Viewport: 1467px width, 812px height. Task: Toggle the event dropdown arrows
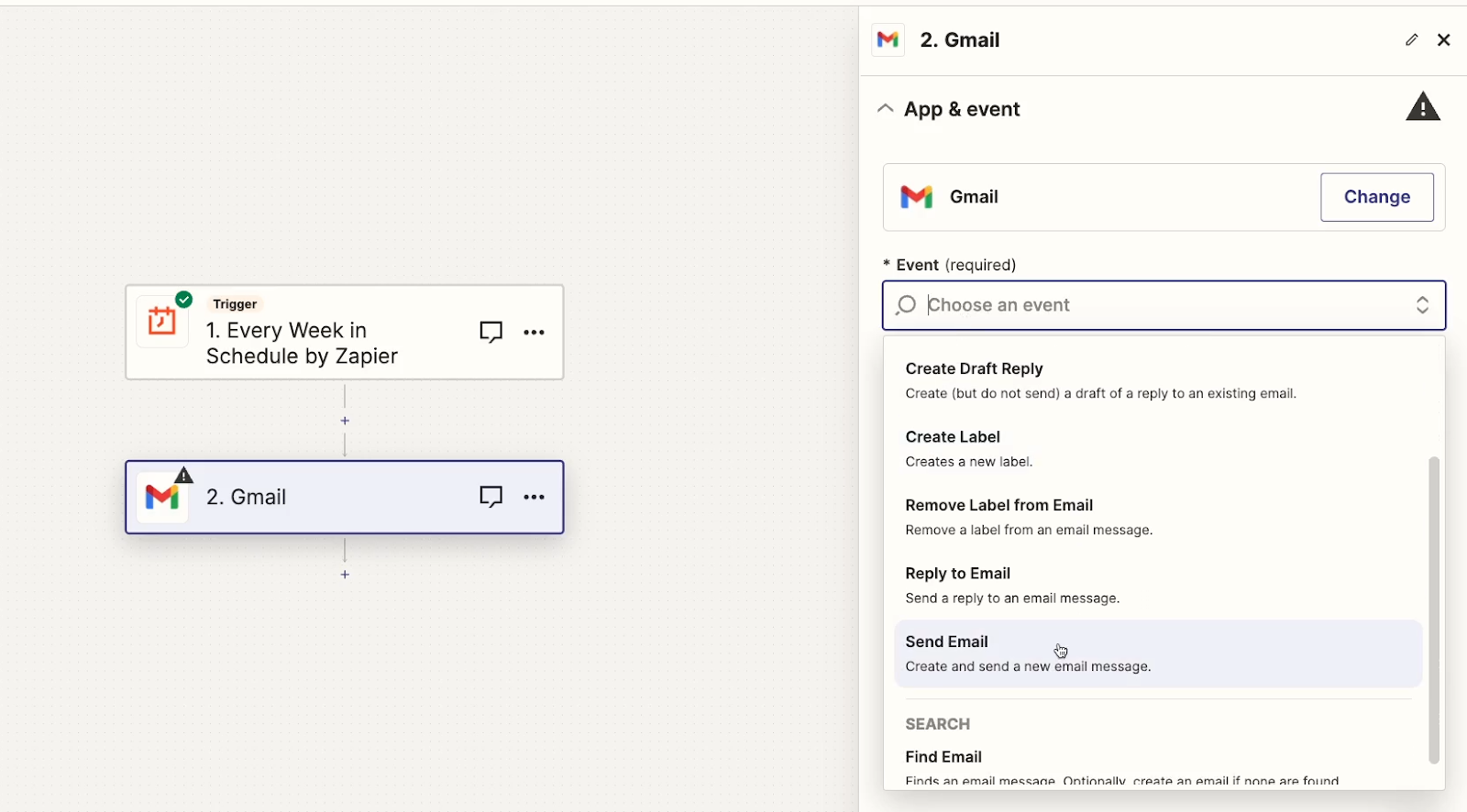pyautogui.click(x=1422, y=305)
